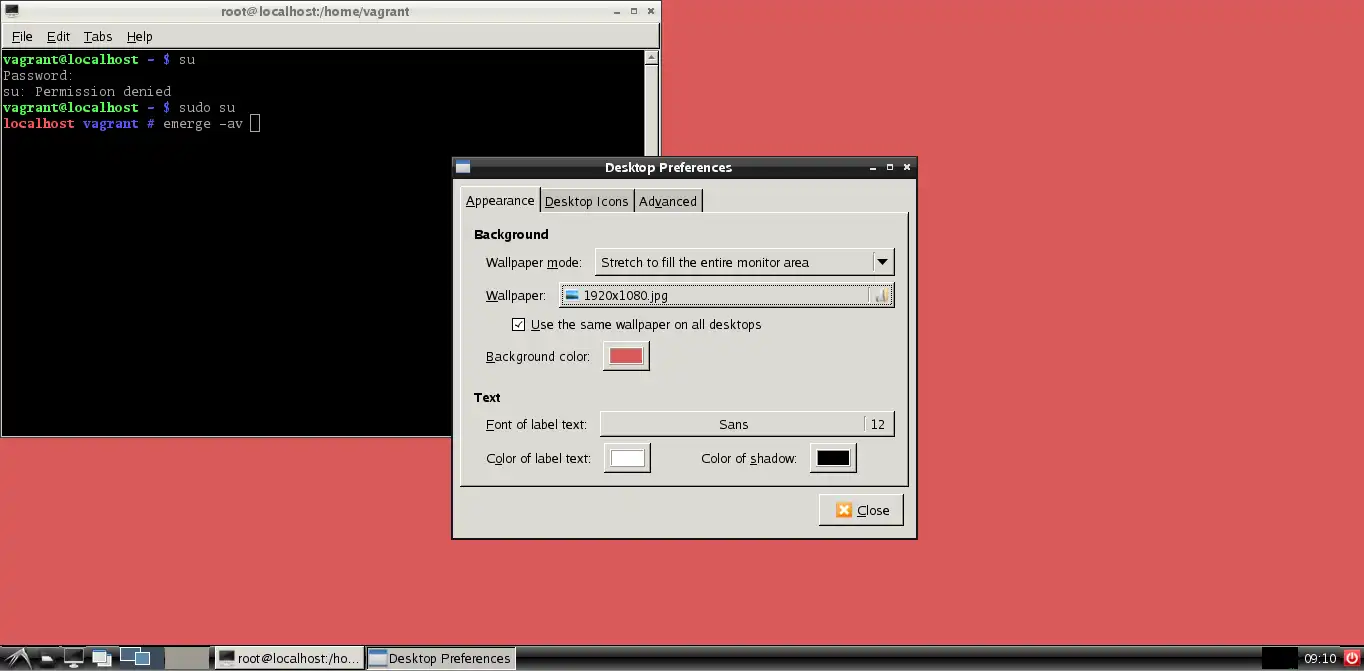
Task: Click the 'Text' section heading
Action: pyautogui.click(x=487, y=397)
